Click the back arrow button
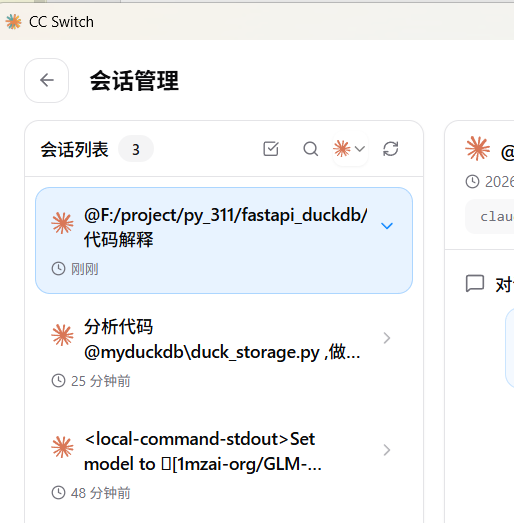 click(x=47, y=80)
